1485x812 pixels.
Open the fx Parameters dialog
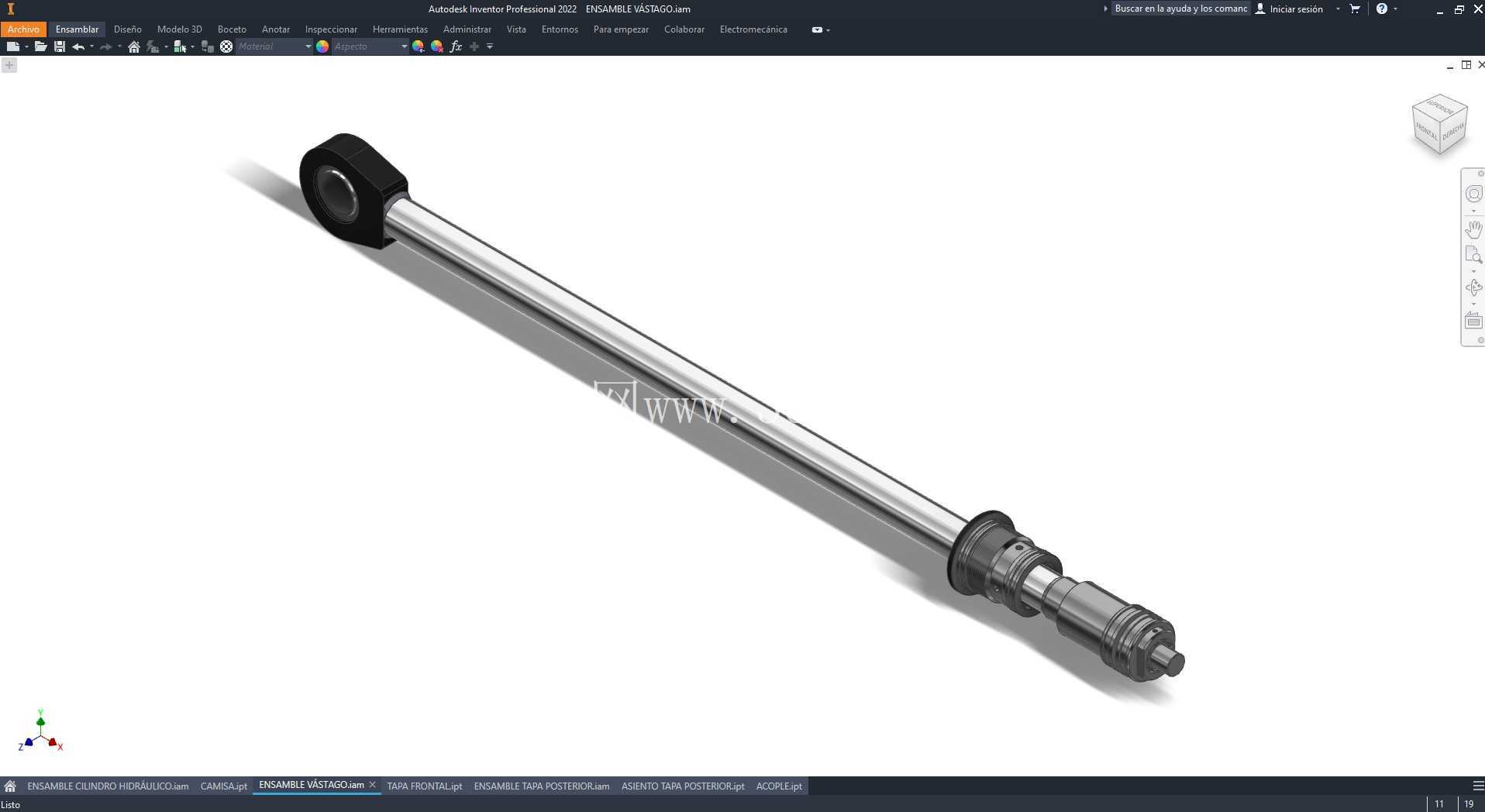[456, 46]
